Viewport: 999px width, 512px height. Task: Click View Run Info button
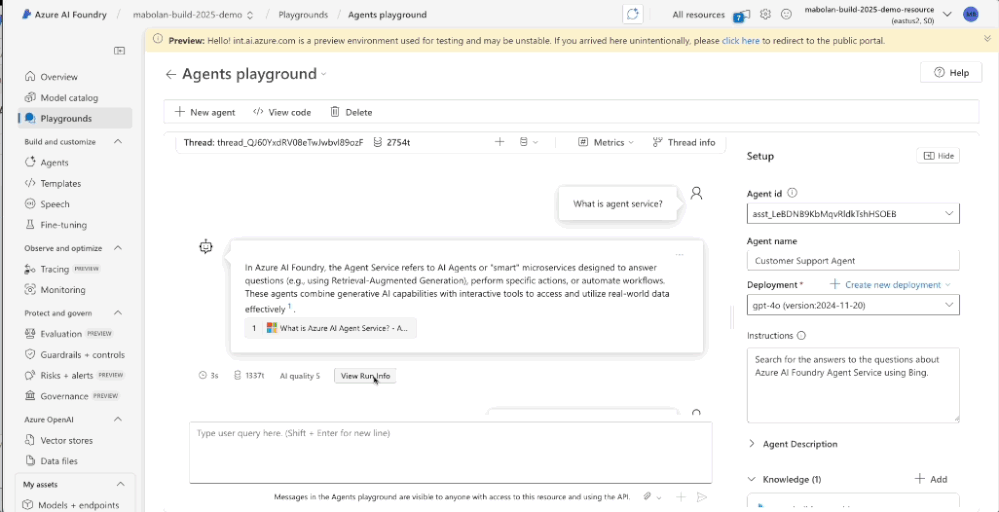[x=365, y=376]
